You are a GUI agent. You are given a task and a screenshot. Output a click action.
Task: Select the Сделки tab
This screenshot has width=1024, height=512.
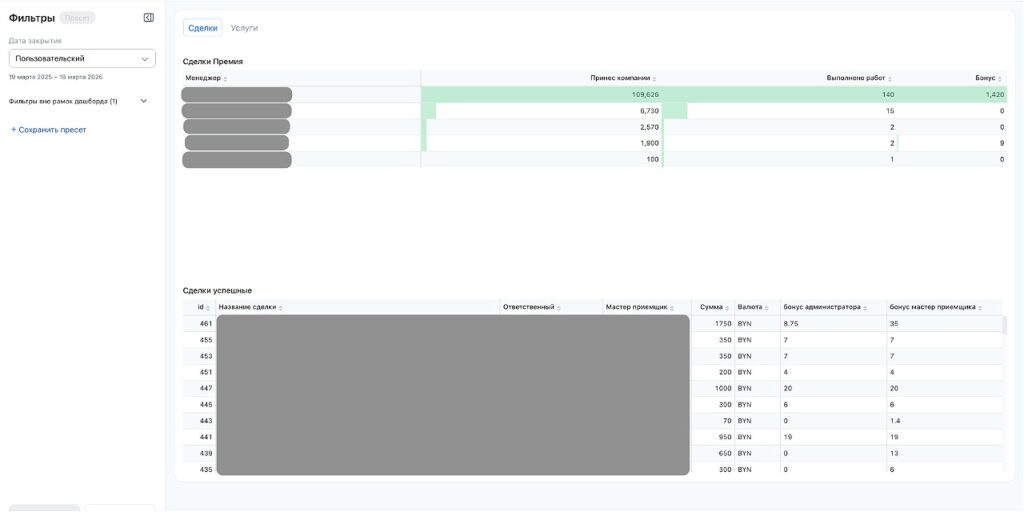tap(202, 28)
